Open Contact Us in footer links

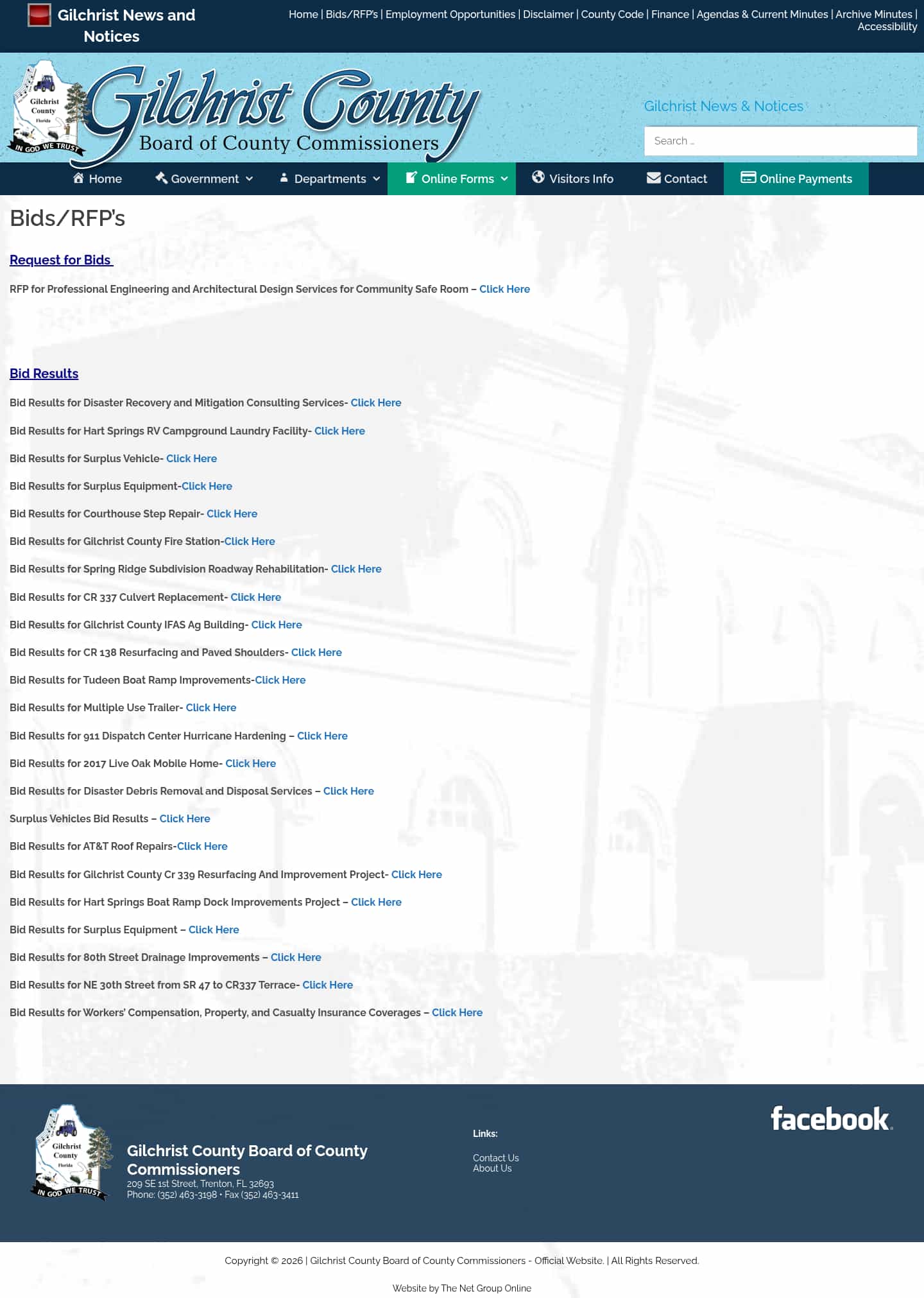tap(496, 1158)
